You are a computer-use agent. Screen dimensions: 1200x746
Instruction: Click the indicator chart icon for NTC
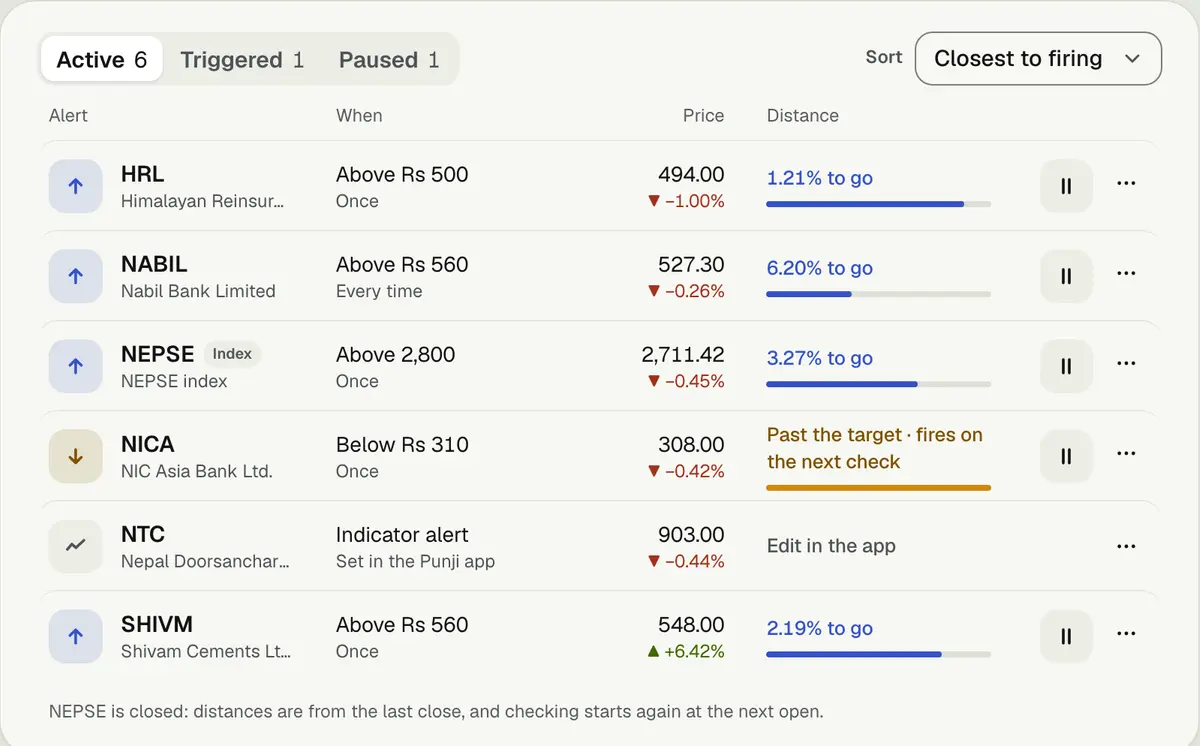(75, 546)
